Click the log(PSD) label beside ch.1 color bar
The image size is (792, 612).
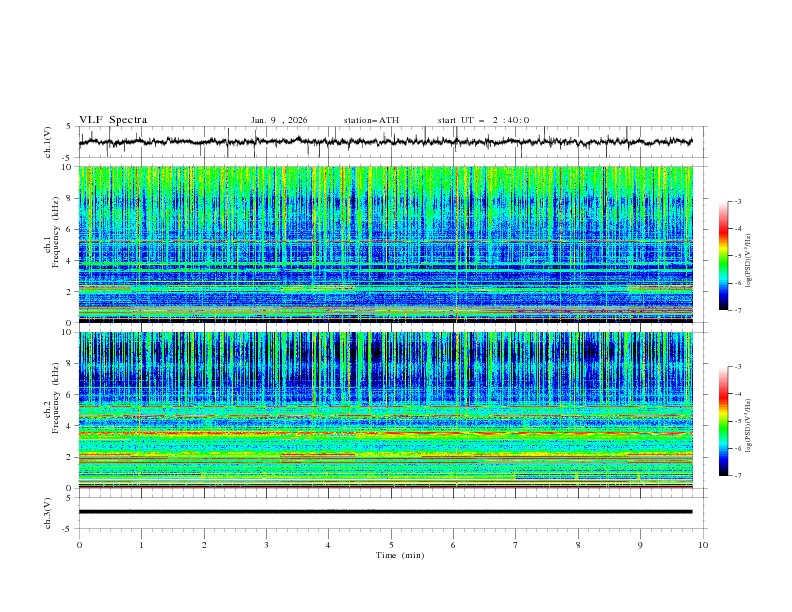(x=748, y=261)
